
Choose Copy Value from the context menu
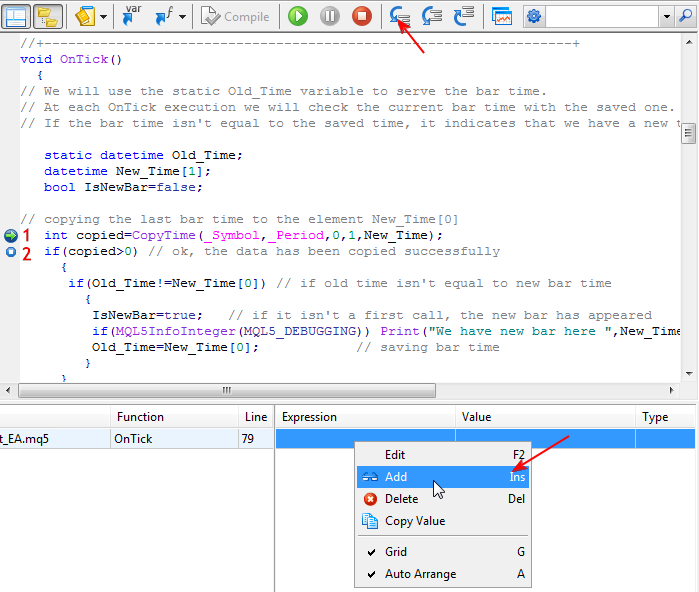tap(443, 521)
